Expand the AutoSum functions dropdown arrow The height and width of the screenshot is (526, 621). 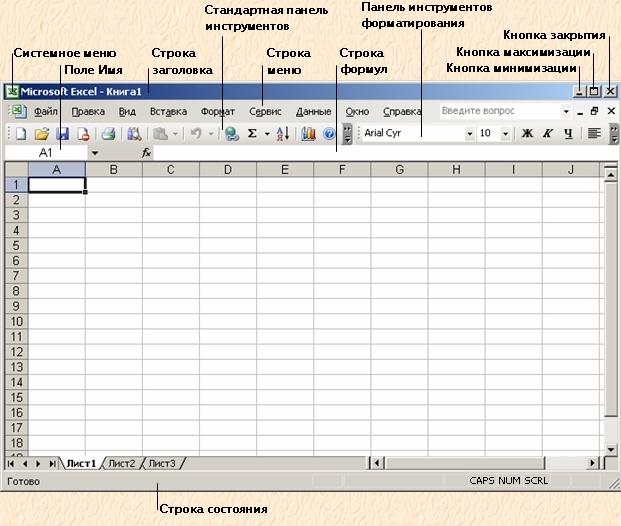pyautogui.click(x=267, y=134)
